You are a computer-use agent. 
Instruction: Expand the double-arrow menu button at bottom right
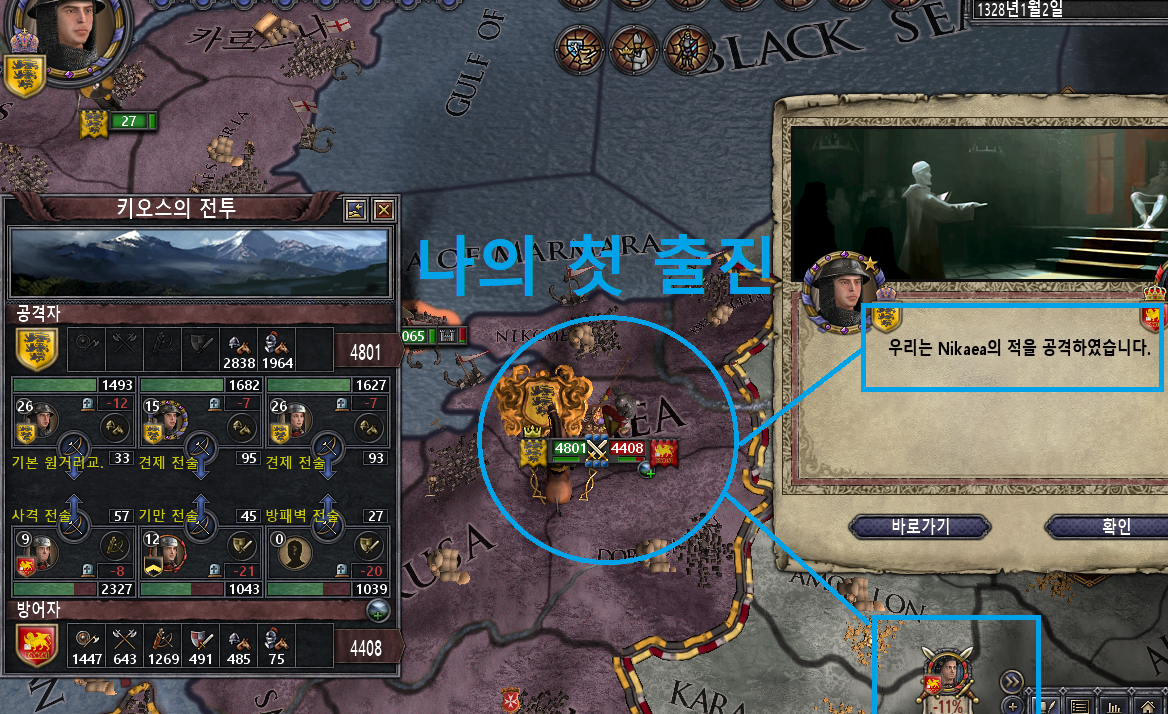pos(1011,681)
